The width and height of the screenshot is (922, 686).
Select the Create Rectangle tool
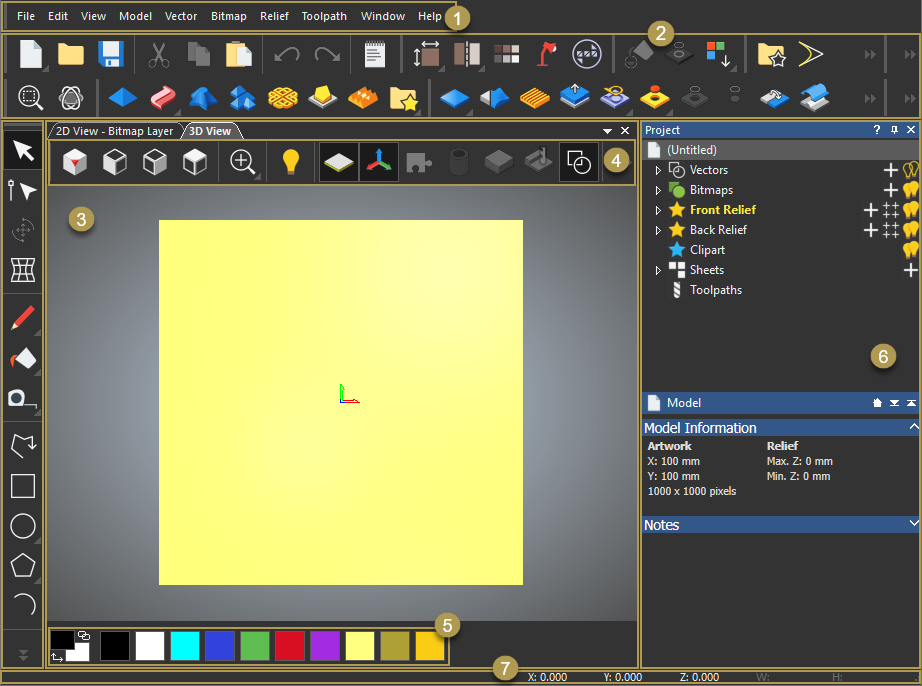(23, 486)
